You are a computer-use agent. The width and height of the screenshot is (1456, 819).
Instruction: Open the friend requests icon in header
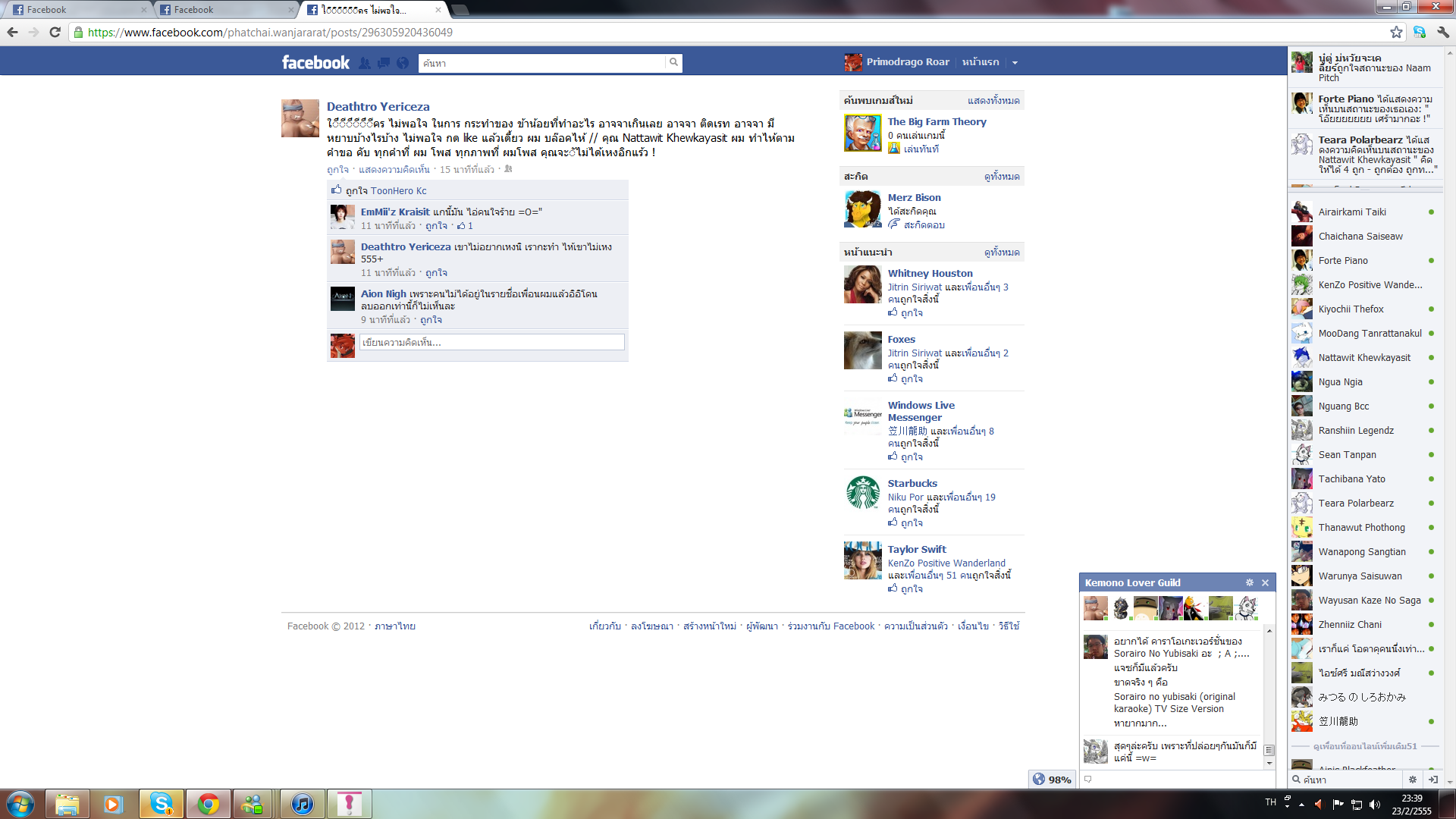pyautogui.click(x=365, y=63)
